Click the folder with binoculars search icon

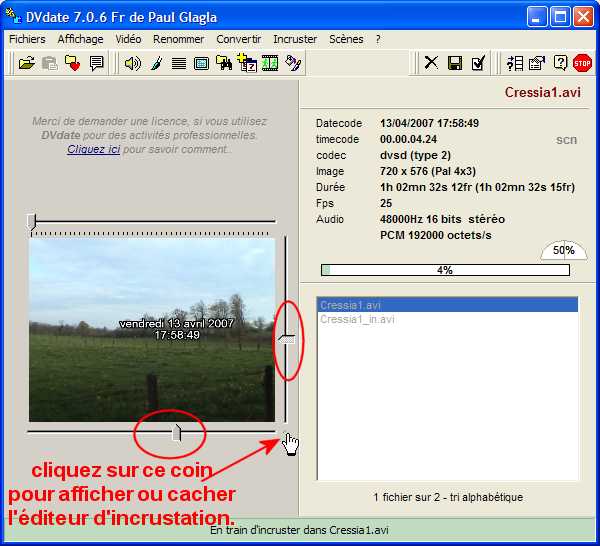click(x=224, y=63)
